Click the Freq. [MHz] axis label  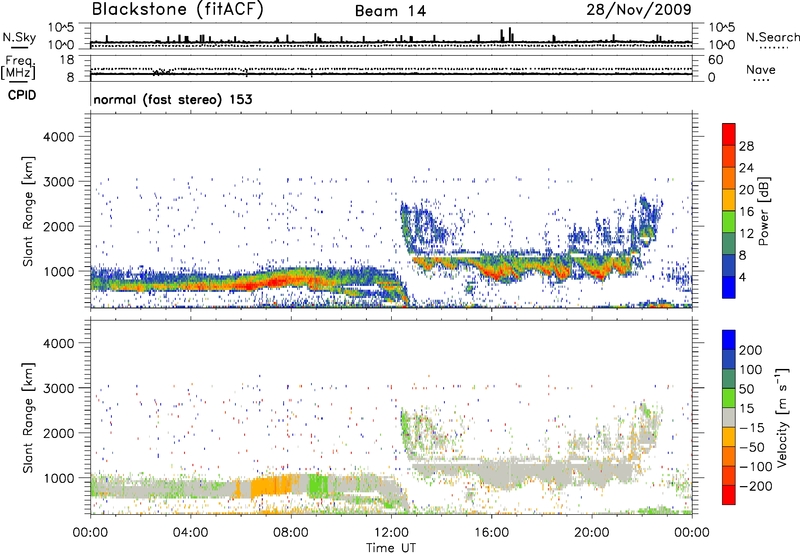point(18,67)
